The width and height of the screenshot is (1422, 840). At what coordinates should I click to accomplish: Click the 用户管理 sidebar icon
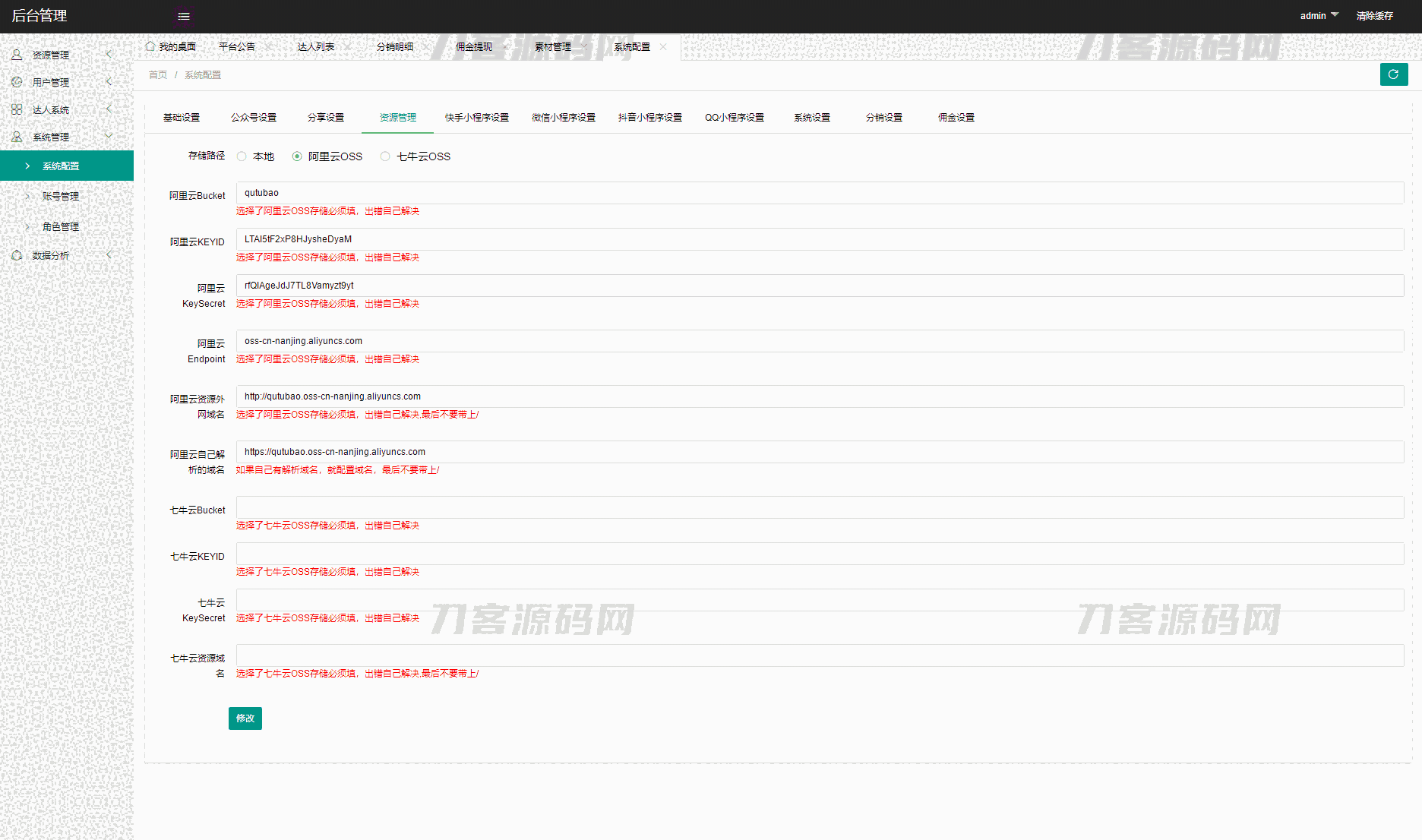pos(17,82)
